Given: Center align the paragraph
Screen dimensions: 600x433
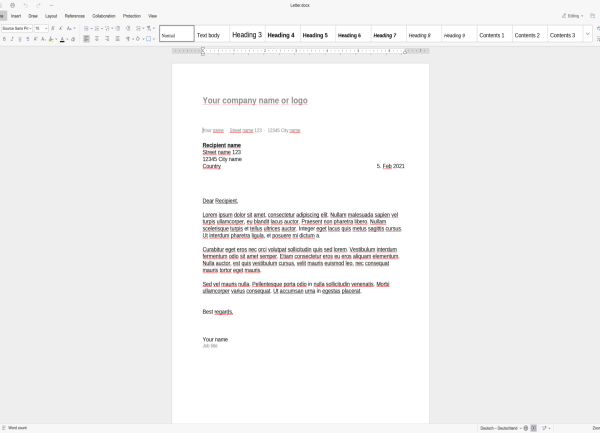Looking at the screenshot, I should coord(97,39).
